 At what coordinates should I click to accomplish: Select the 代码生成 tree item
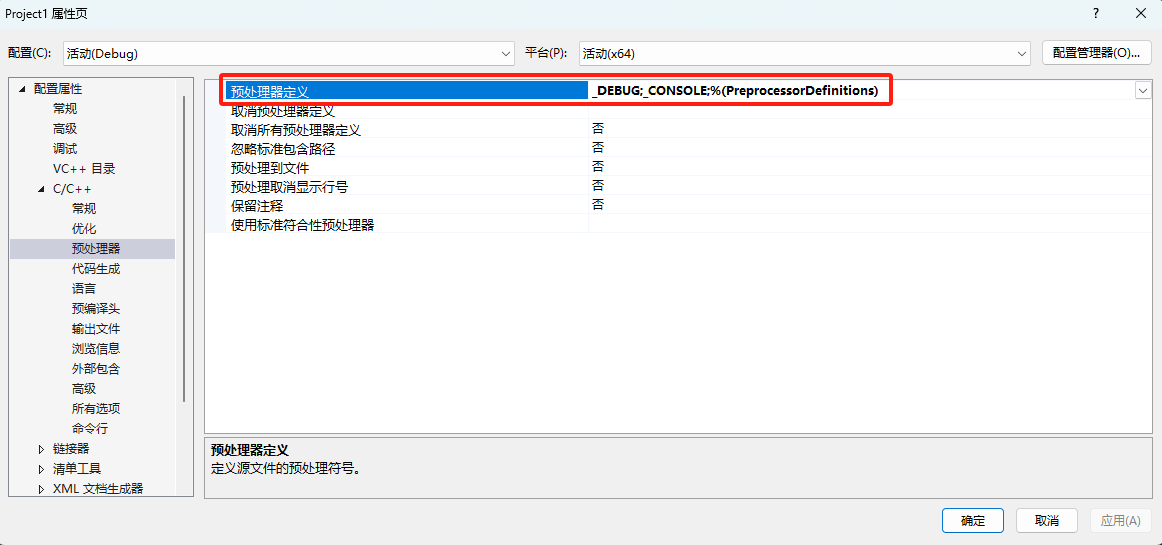pos(96,269)
